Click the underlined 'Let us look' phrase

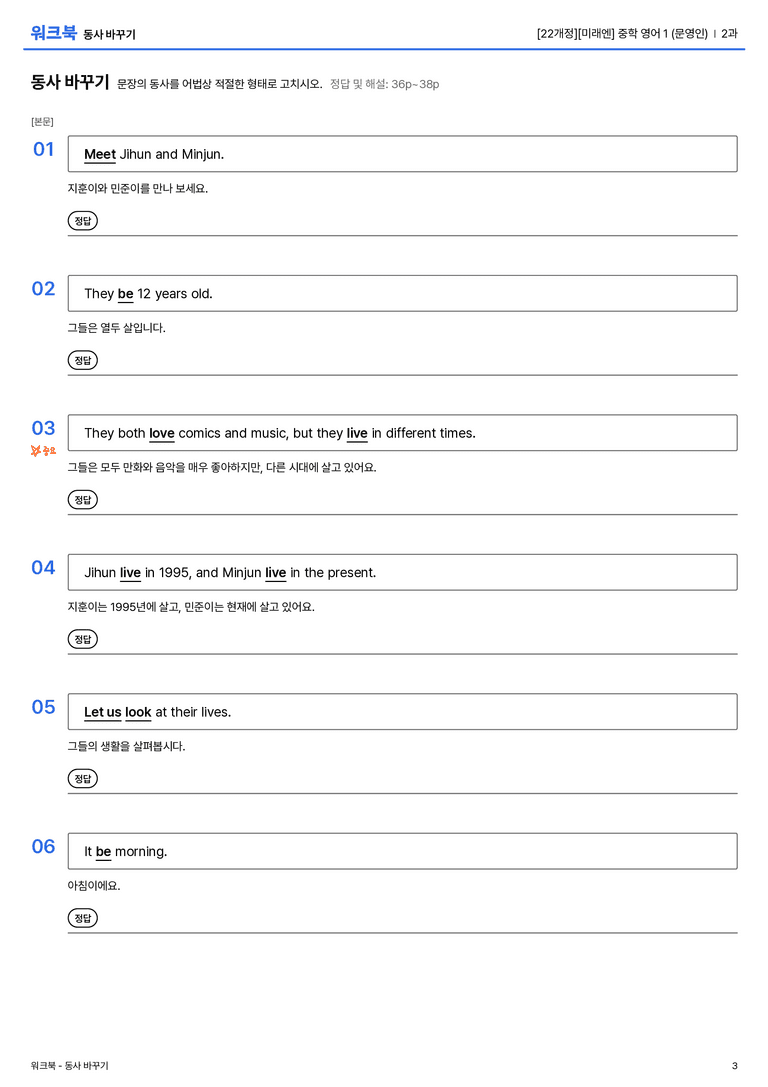[117, 712]
